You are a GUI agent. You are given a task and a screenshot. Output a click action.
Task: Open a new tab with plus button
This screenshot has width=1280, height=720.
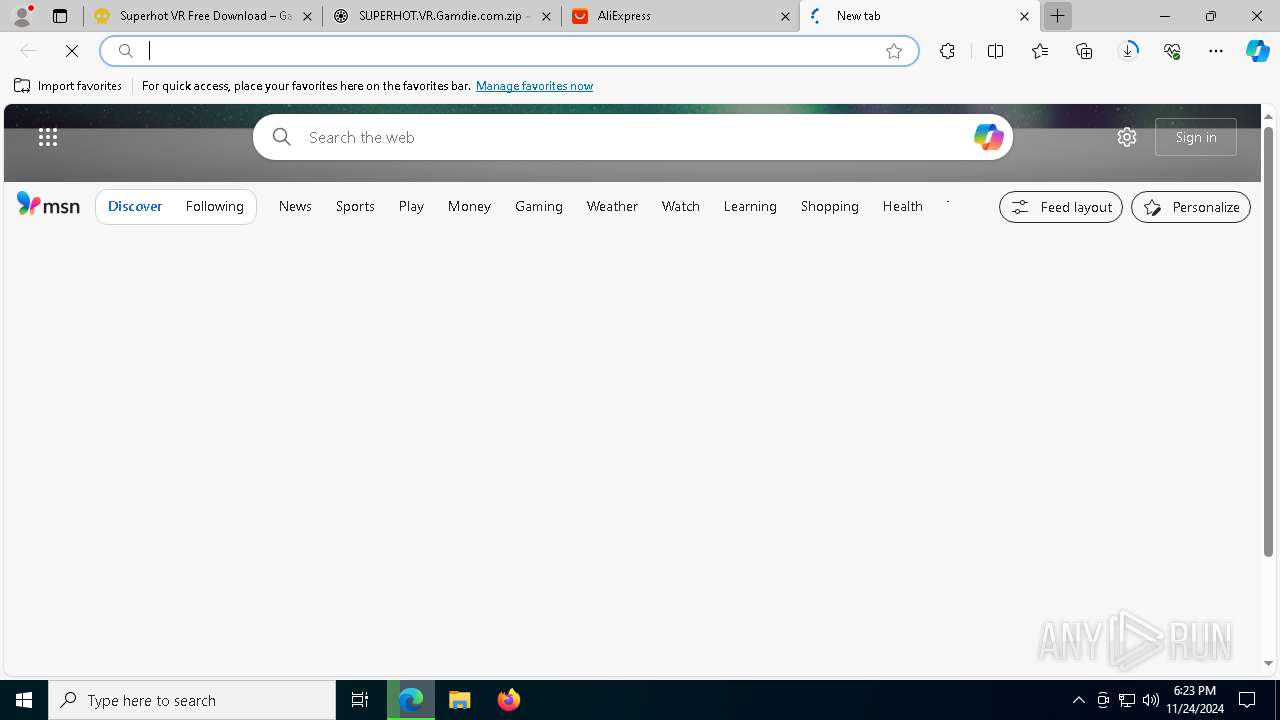[1057, 16]
